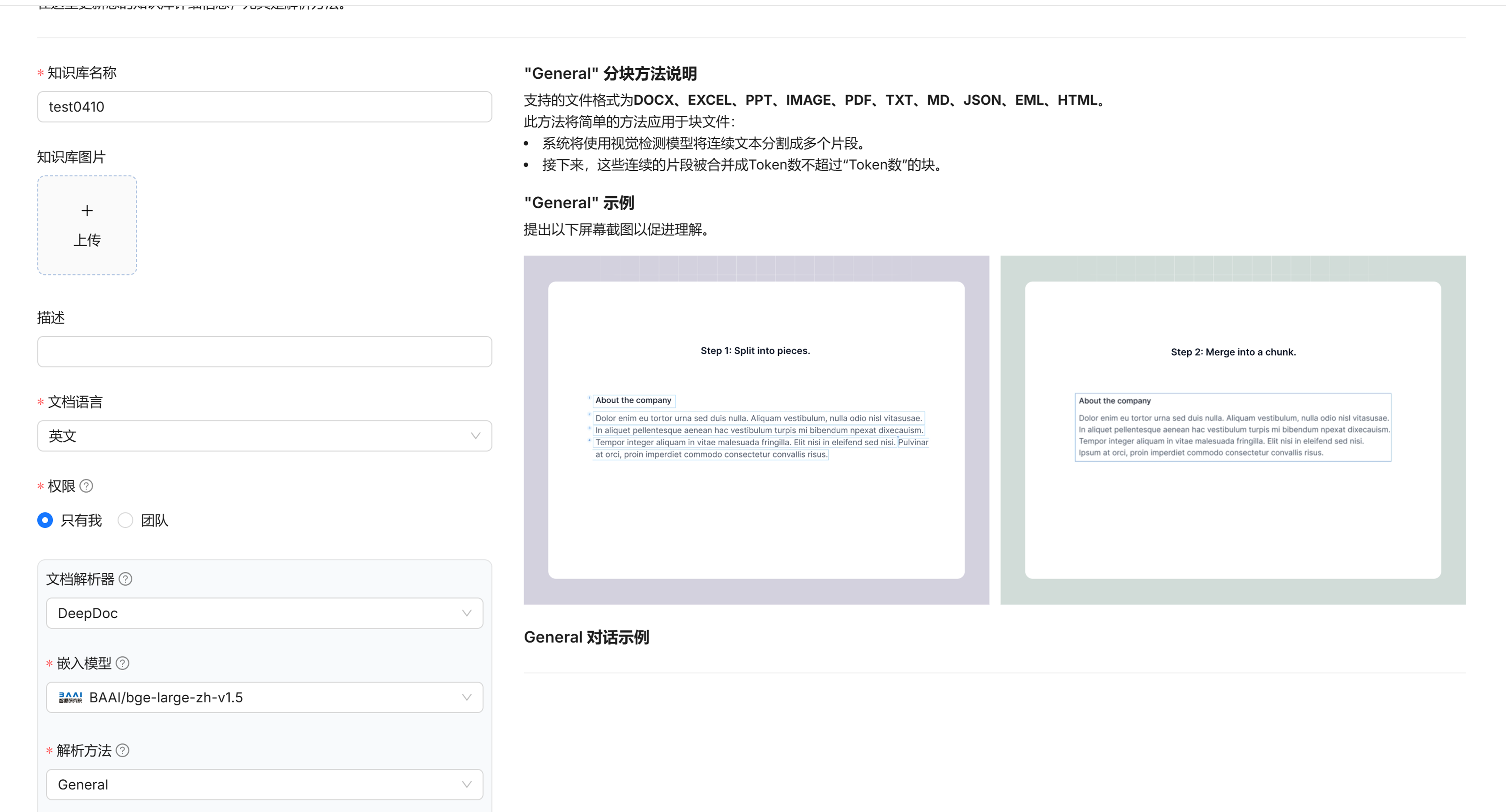
Task: Open the Step 2 Merge into a chunk image
Action: tap(1232, 430)
